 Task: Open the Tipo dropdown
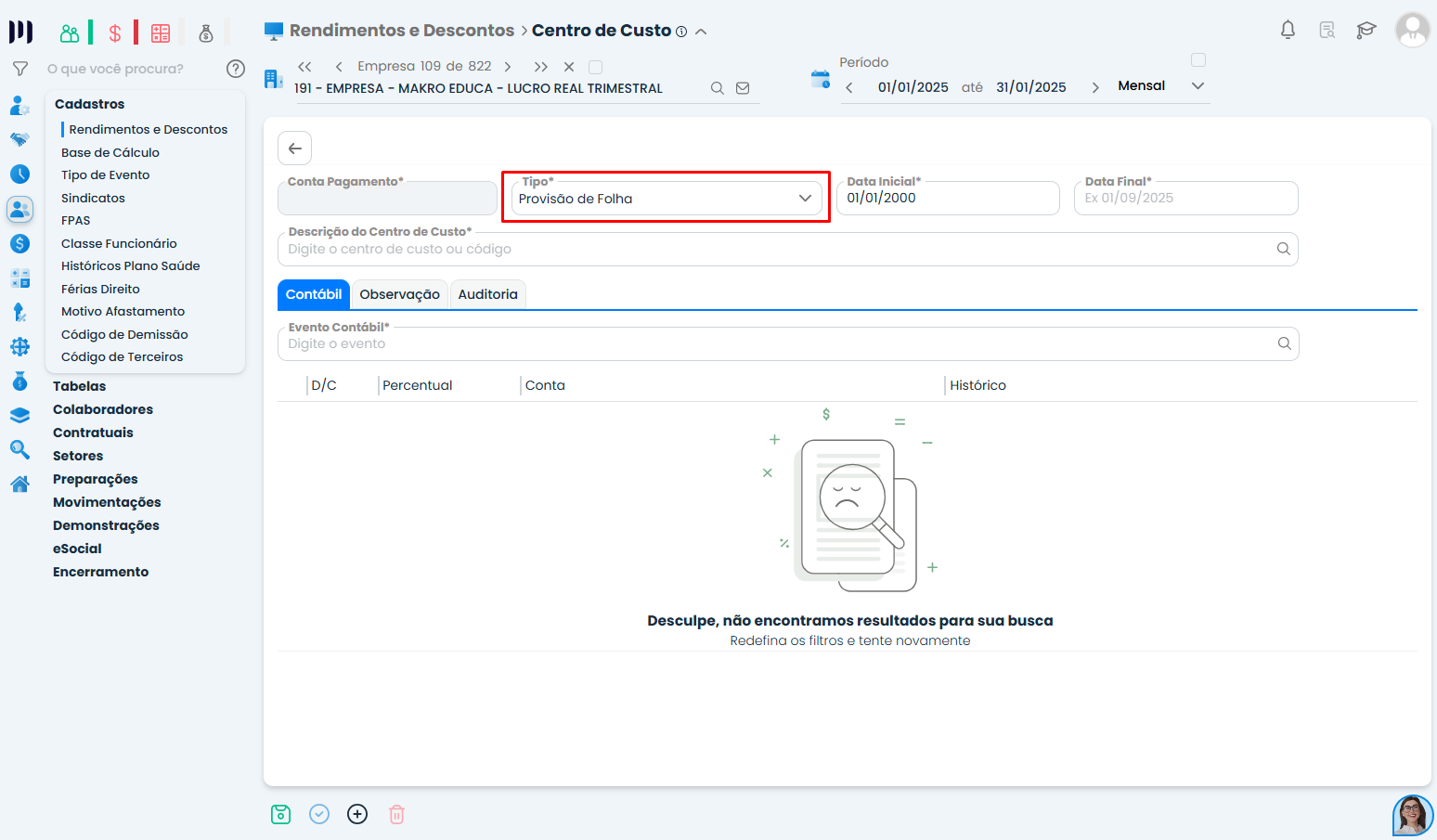[666, 199]
